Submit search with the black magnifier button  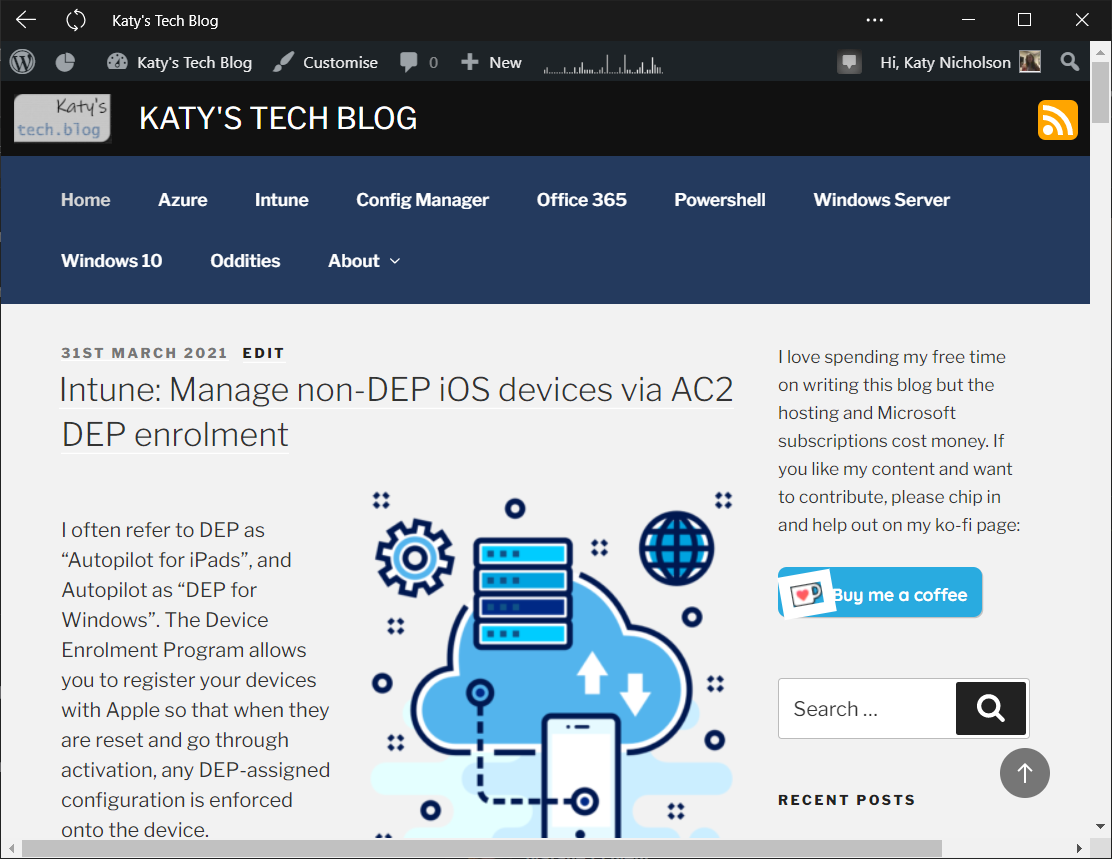pos(990,709)
